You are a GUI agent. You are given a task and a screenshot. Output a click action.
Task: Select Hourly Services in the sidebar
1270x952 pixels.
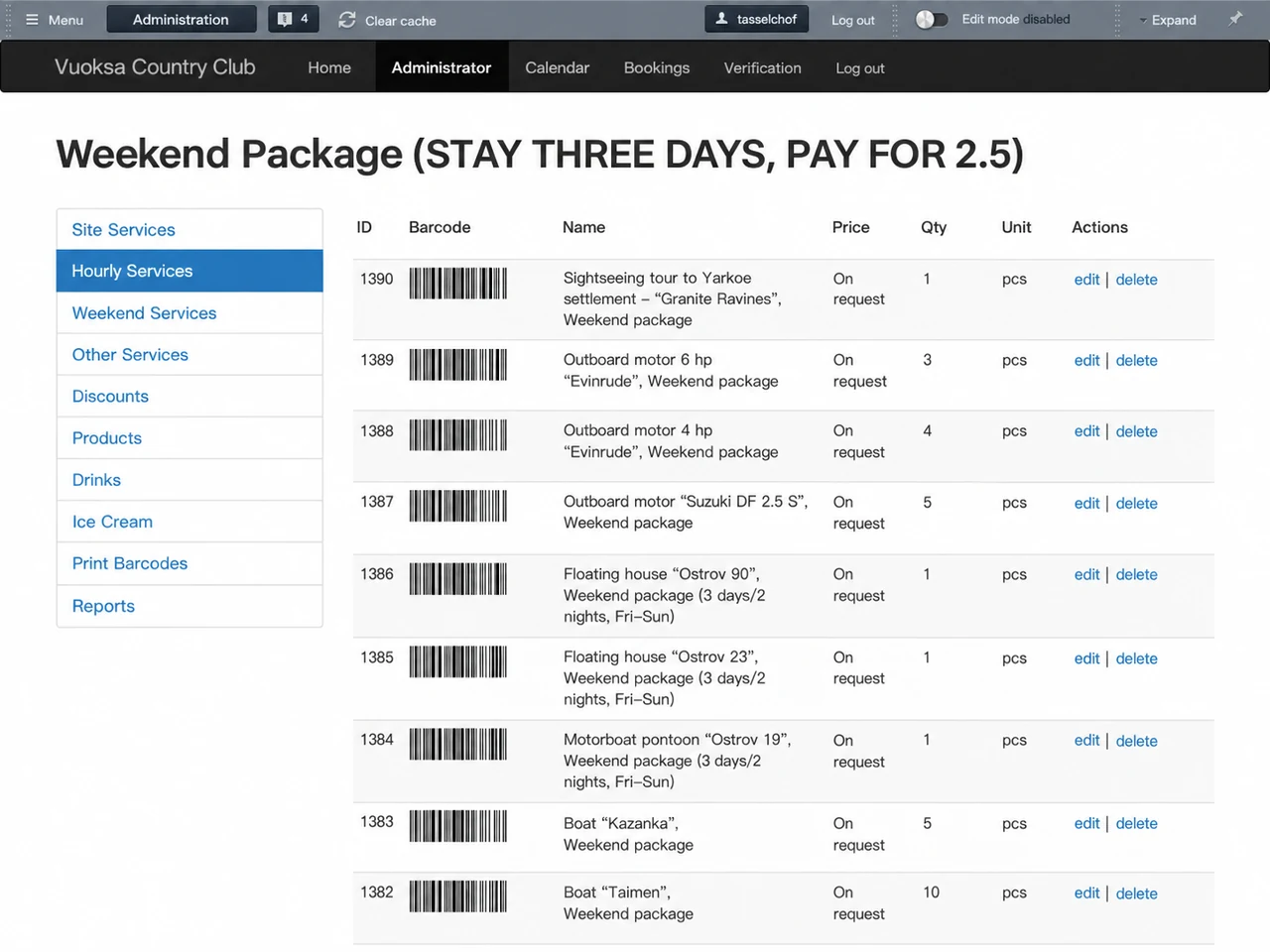coord(190,271)
